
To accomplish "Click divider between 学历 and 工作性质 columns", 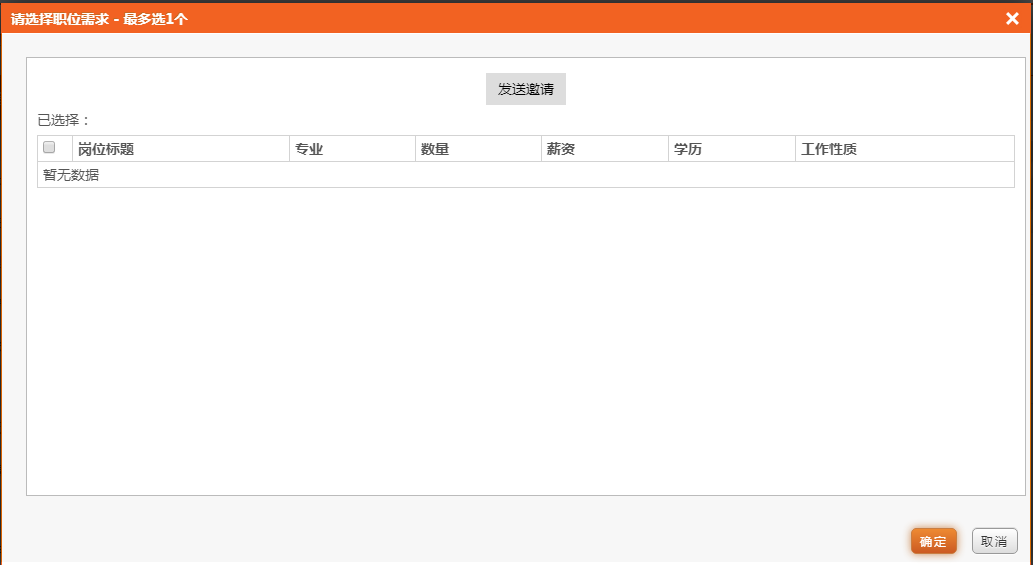I will [x=795, y=149].
